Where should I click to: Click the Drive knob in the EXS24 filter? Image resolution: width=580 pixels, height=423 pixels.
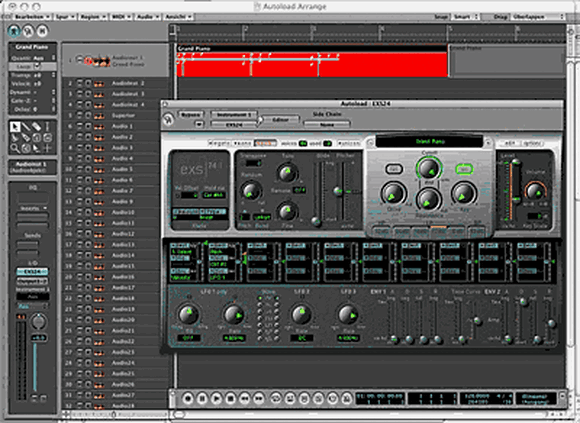[394, 194]
